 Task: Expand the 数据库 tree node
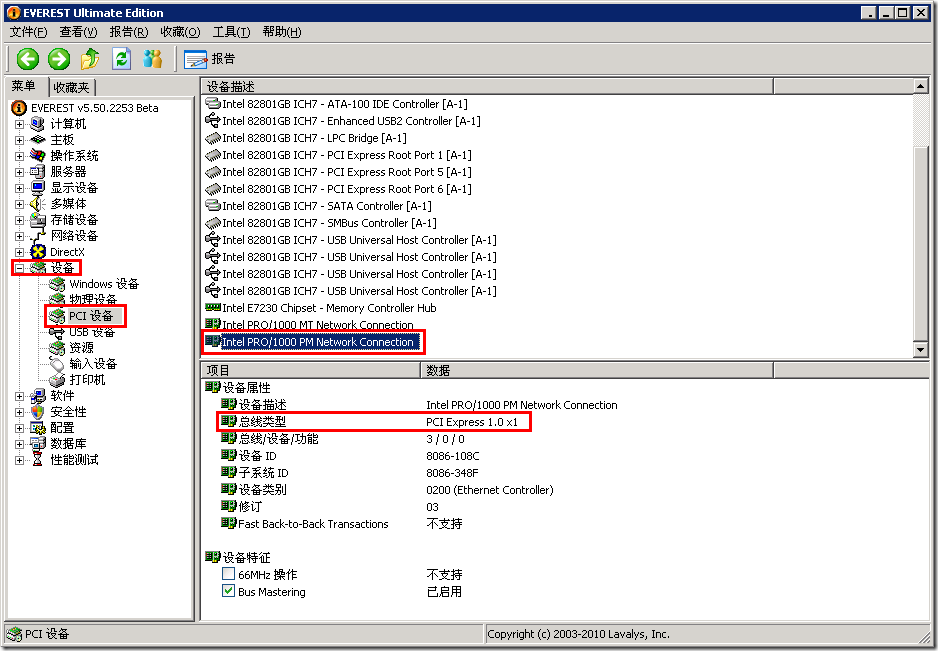point(19,444)
